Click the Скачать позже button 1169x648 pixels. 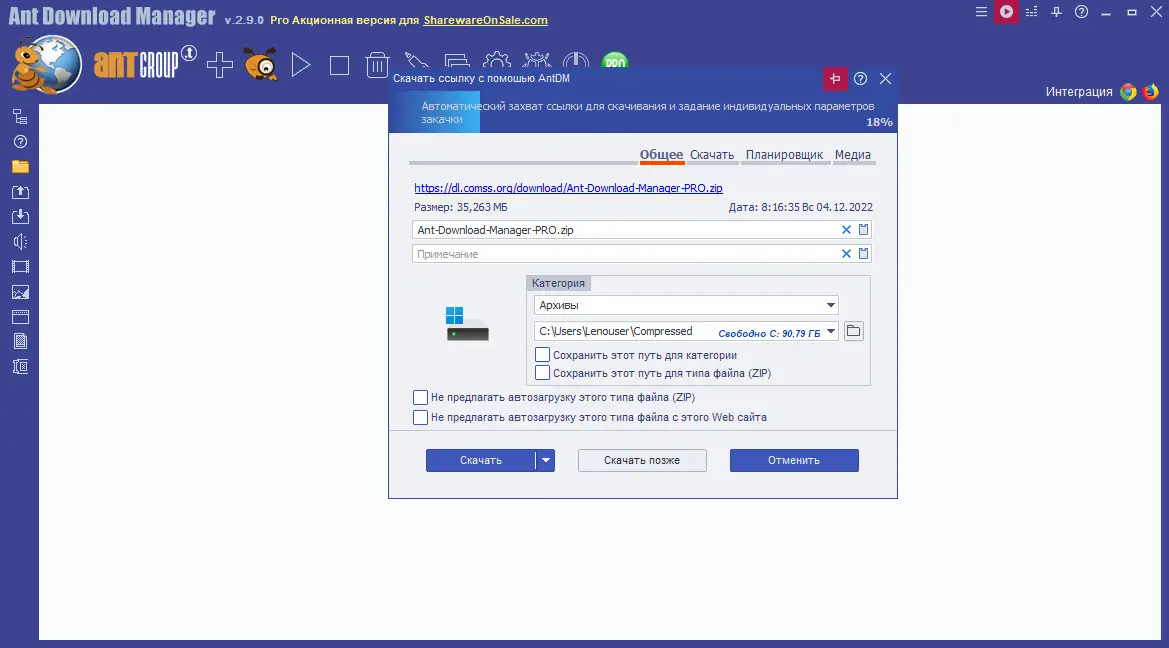point(641,460)
